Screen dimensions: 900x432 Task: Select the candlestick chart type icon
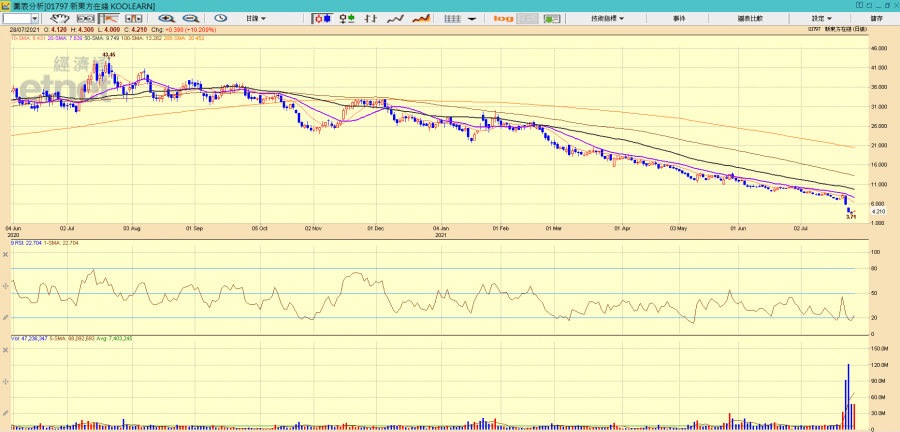tap(322, 18)
